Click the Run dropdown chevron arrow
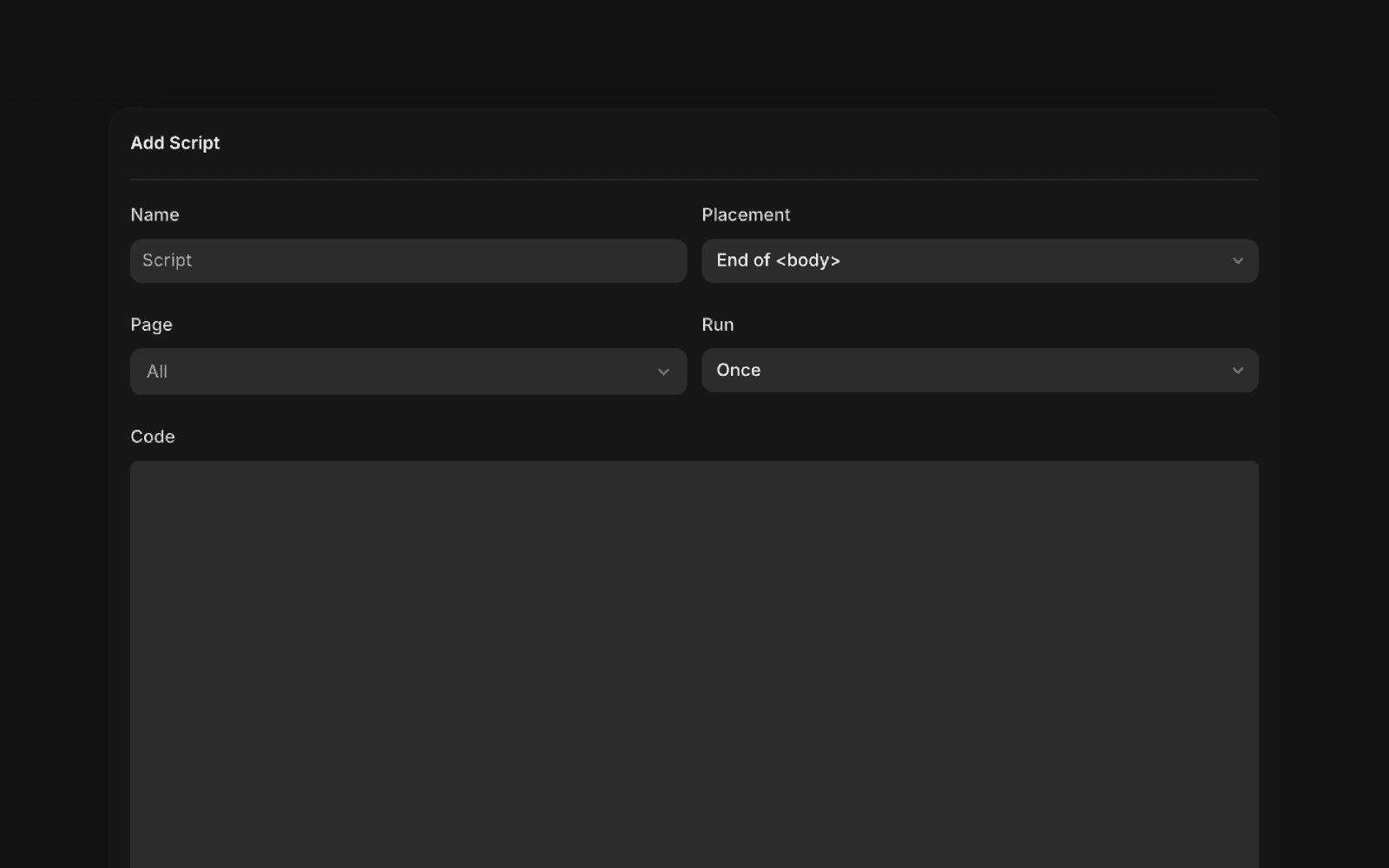Viewport: 1389px width, 868px height. [1239, 370]
